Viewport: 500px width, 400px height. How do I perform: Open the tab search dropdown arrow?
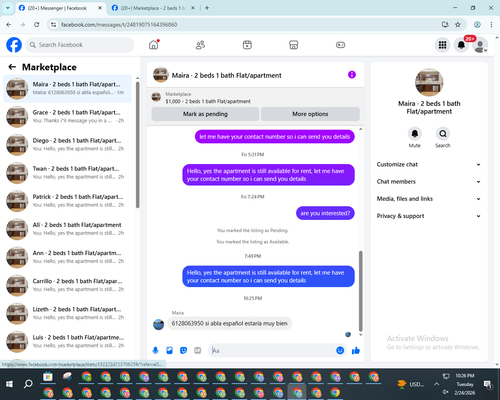tap(8, 8)
